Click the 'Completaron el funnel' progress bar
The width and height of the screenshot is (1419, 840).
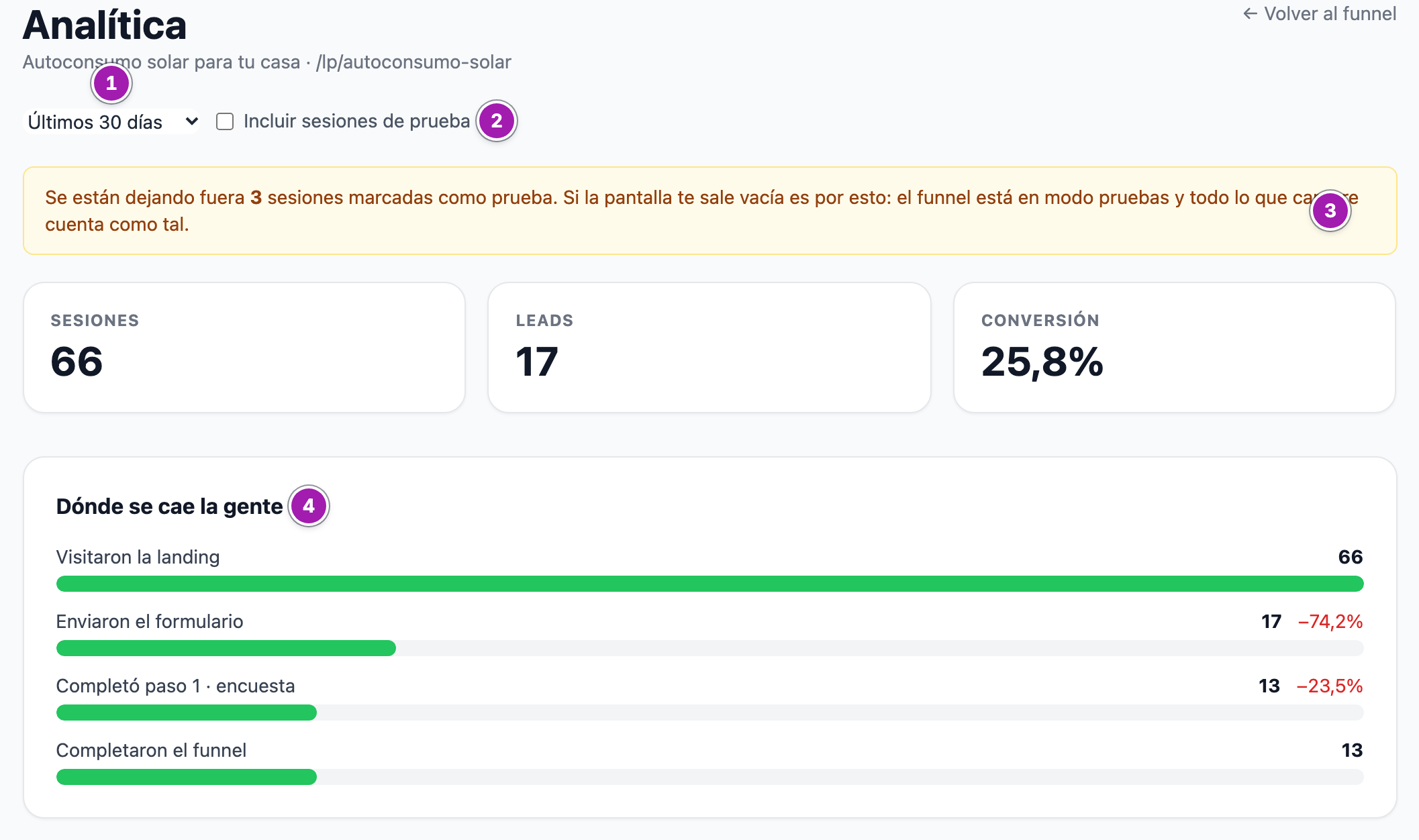[x=709, y=777]
